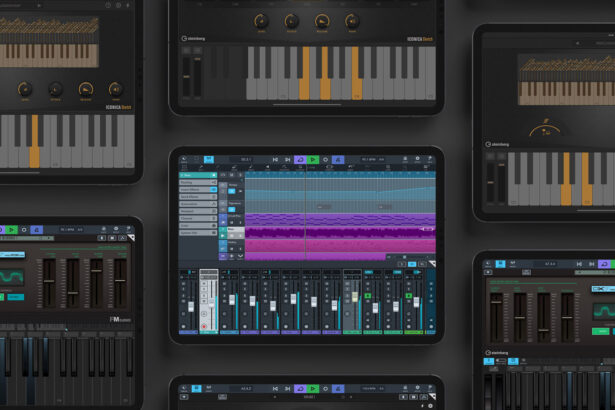
Task: Click the left-triangle tool on the center iPad
Action: tap(267, 167)
